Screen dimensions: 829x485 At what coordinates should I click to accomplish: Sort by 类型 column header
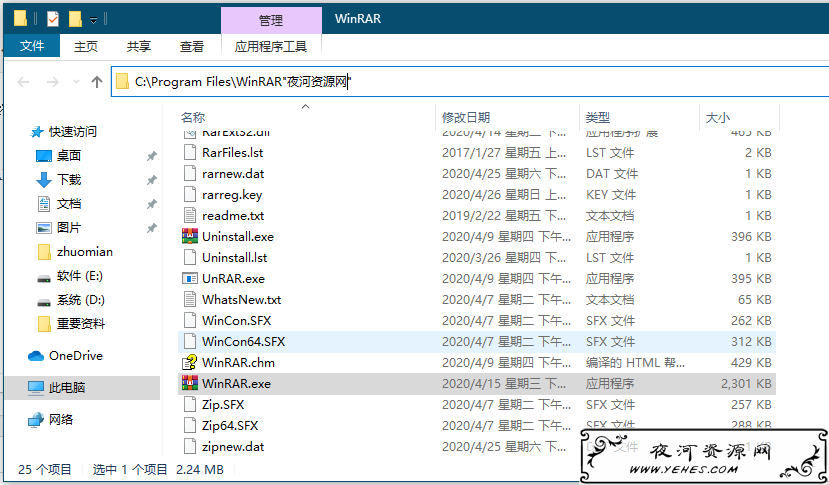tap(597, 117)
